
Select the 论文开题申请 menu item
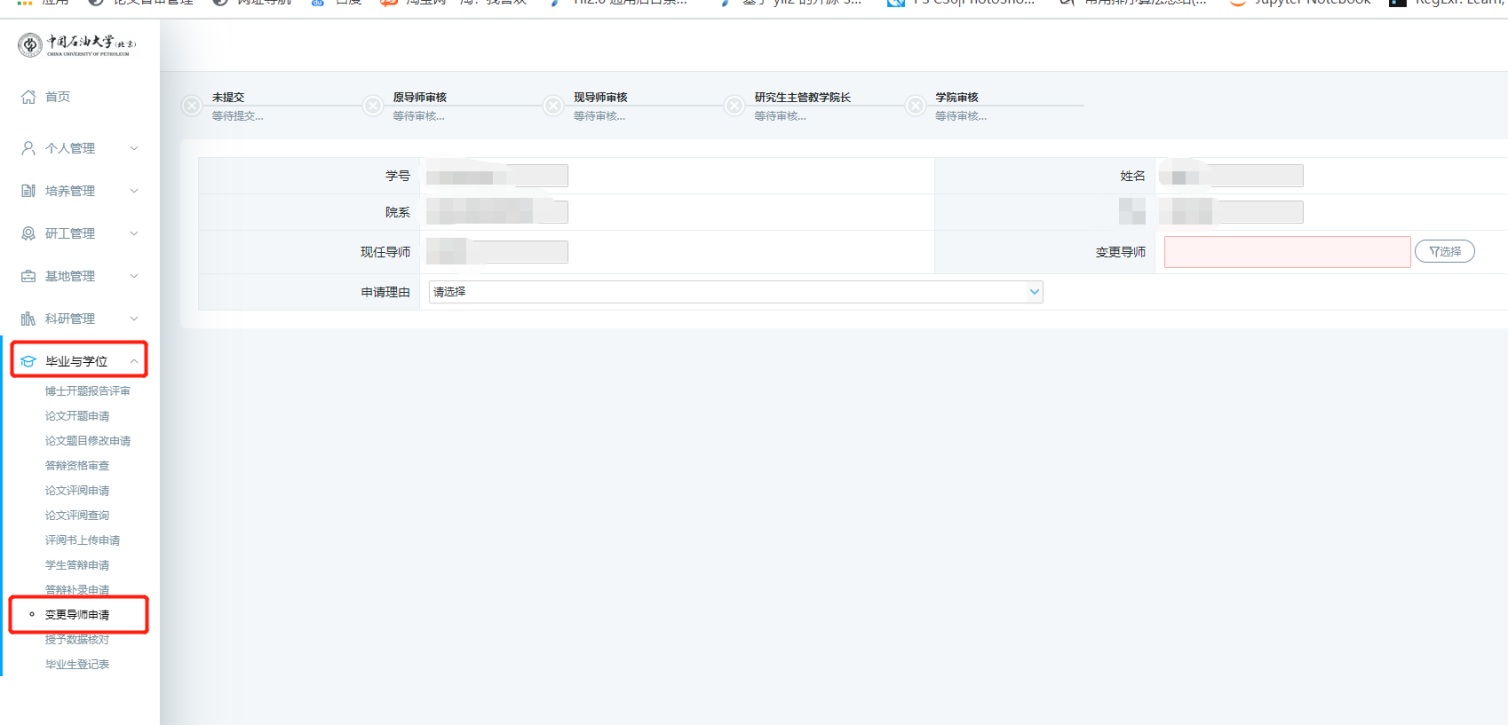pyautogui.click(x=80, y=415)
